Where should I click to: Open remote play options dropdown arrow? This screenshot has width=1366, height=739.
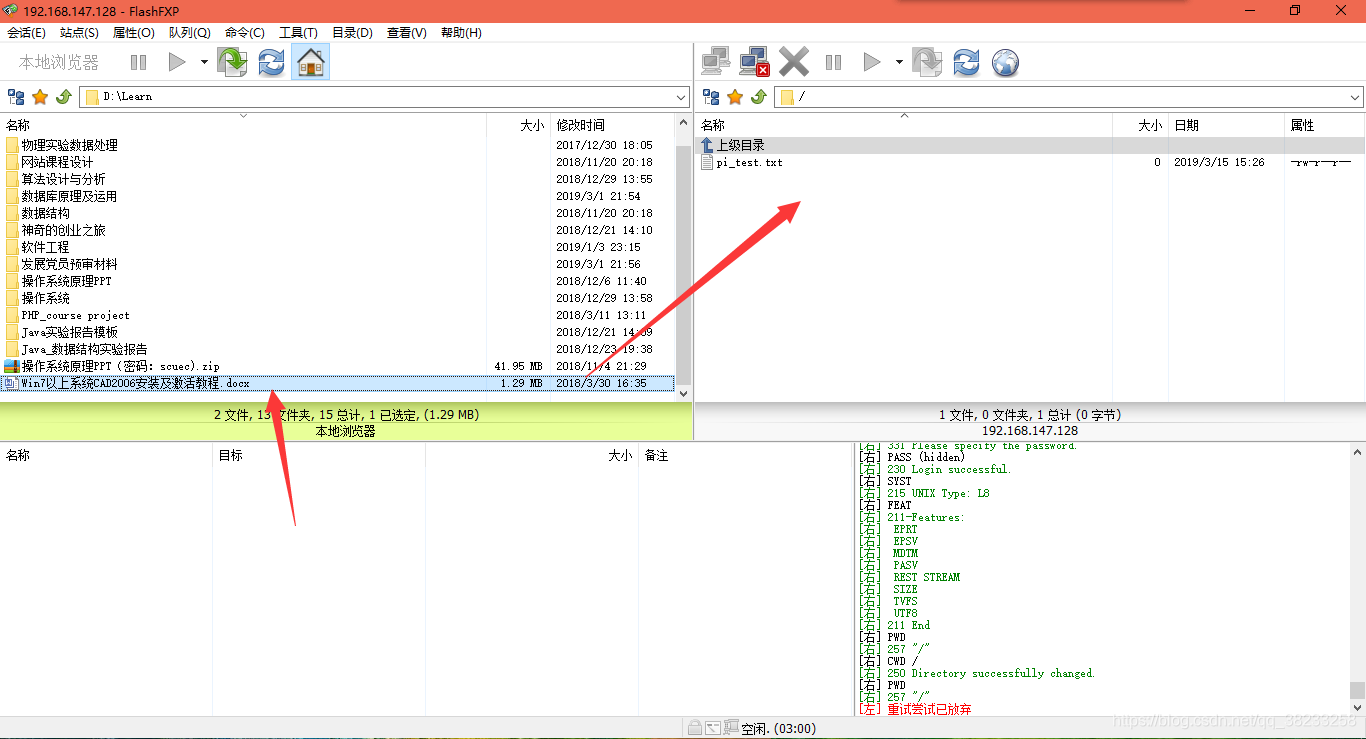click(x=899, y=62)
